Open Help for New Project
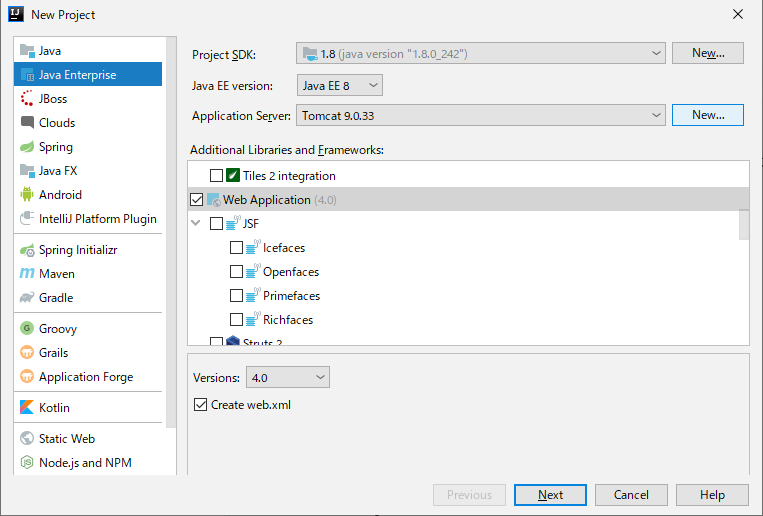The width and height of the screenshot is (763, 516). coord(712,495)
